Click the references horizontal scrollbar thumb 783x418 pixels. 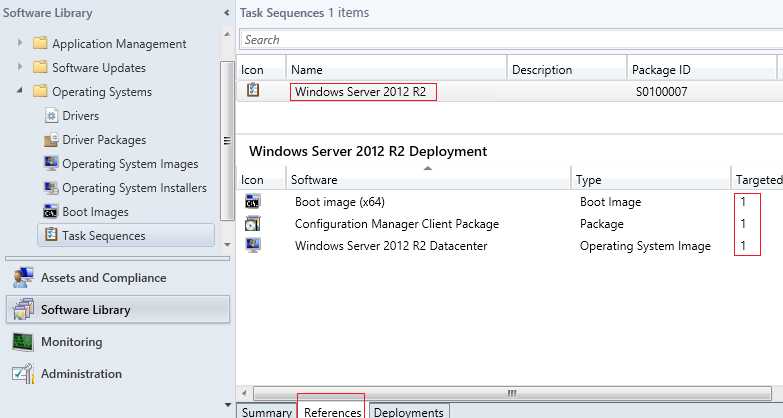tap(512, 393)
